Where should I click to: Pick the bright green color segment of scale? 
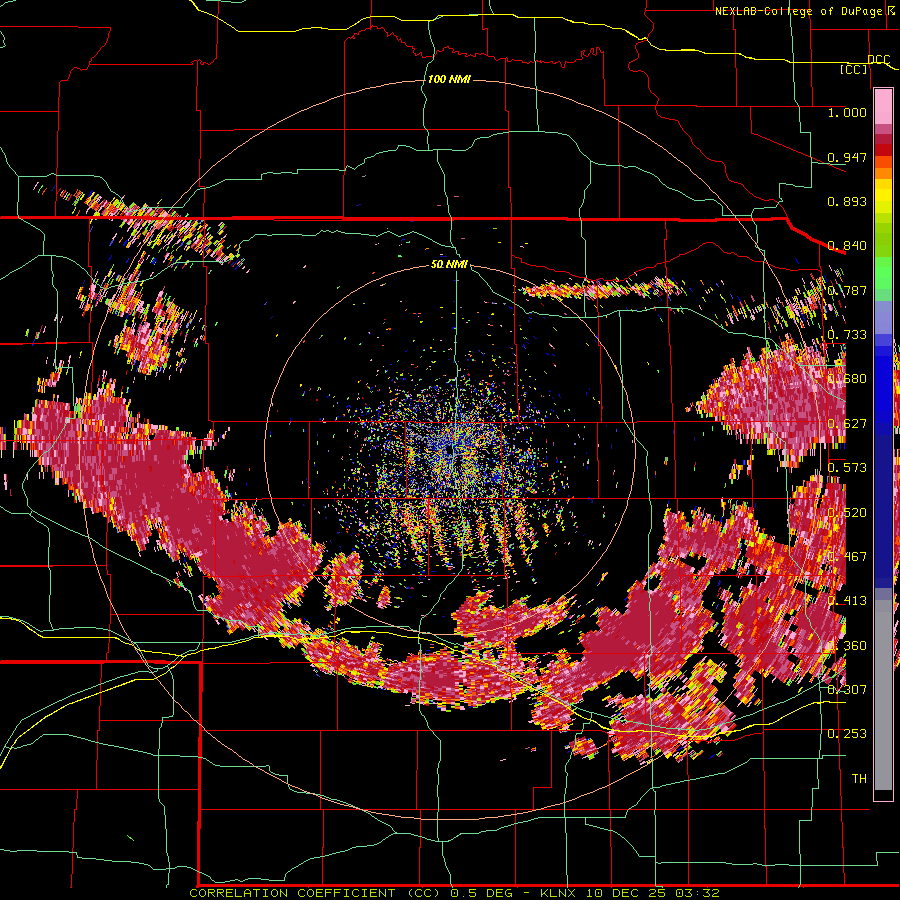[883, 273]
